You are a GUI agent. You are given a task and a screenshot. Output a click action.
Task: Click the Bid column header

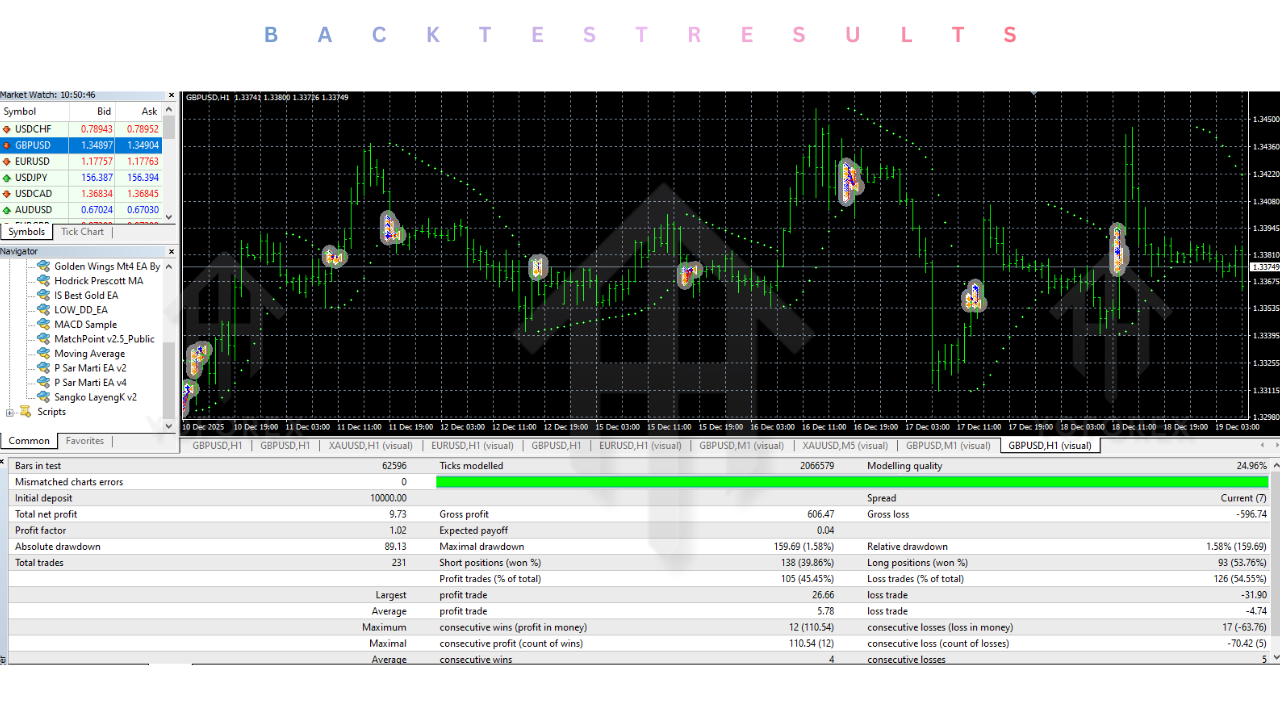(103, 112)
